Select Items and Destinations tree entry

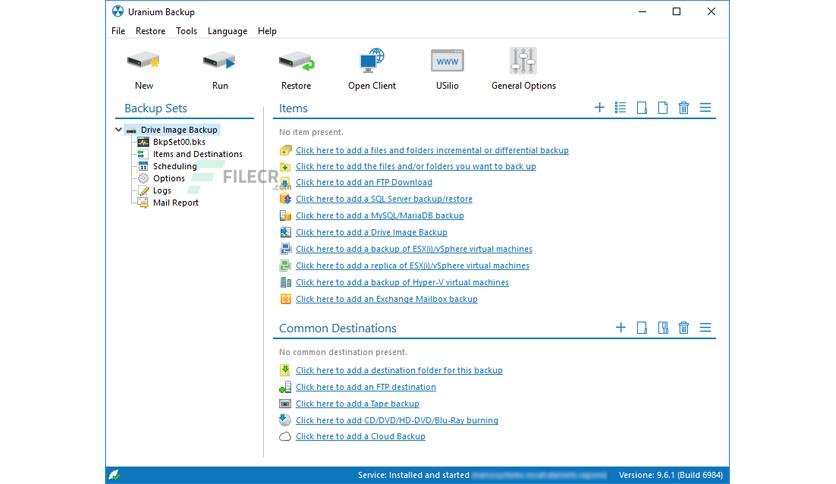pyautogui.click(x=198, y=154)
